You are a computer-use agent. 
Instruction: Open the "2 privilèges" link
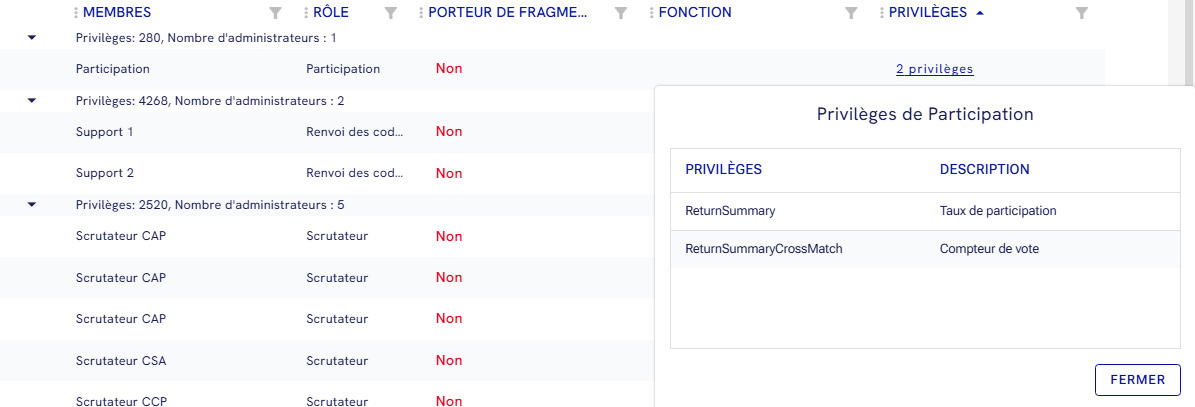(x=934, y=69)
